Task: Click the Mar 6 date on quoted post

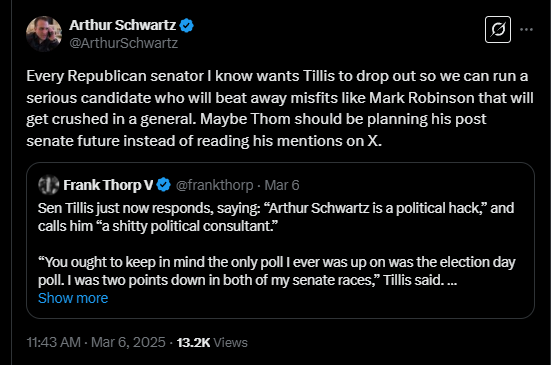Action: pos(281,185)
